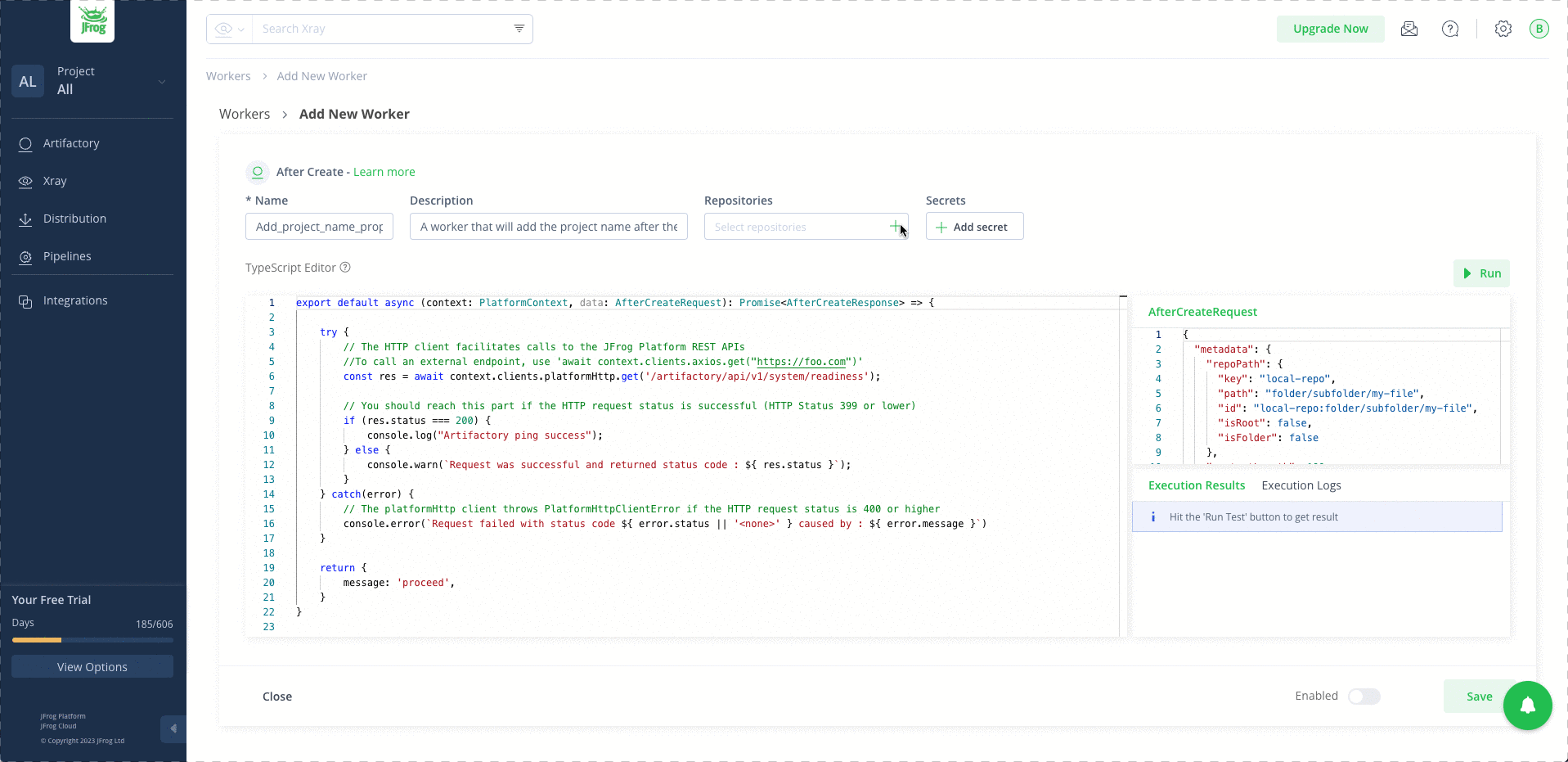This screenshot has height=762, width=1568.
Task: Click the Add secret button
Action: pyautogui.click(x=974, y=227)
